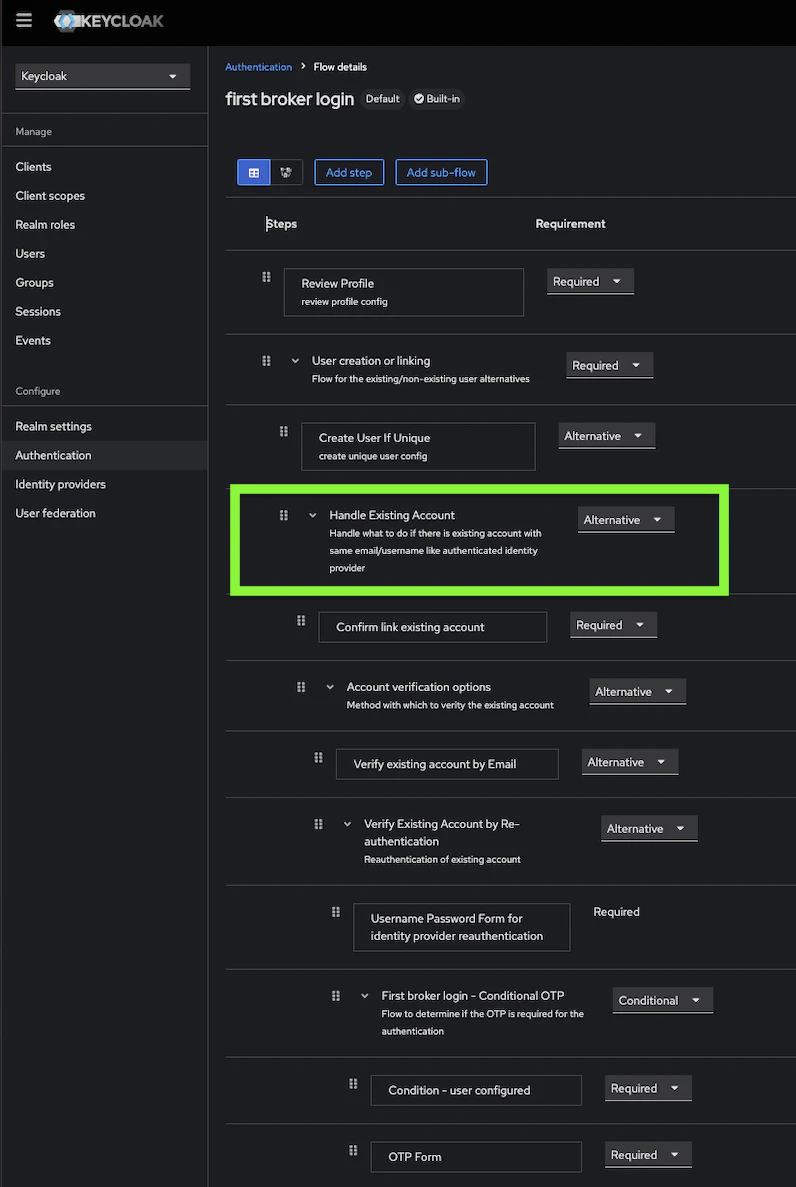Select the Verify existing account by Email step box
The width and height of the screenshot is (796, 1187).
447,765
